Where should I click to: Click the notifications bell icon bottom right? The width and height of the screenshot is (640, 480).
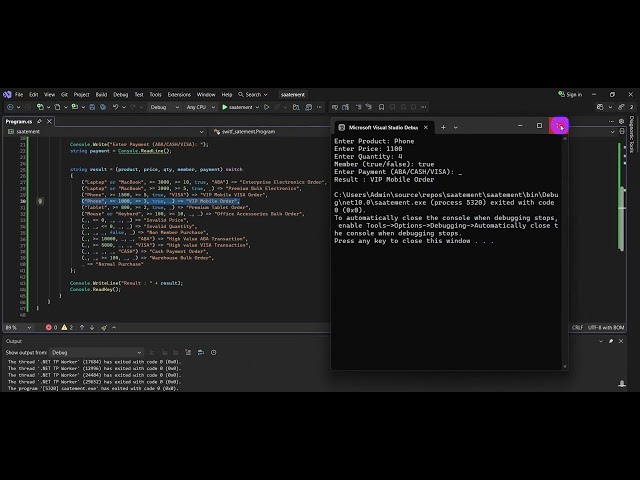tap(622, 384)
